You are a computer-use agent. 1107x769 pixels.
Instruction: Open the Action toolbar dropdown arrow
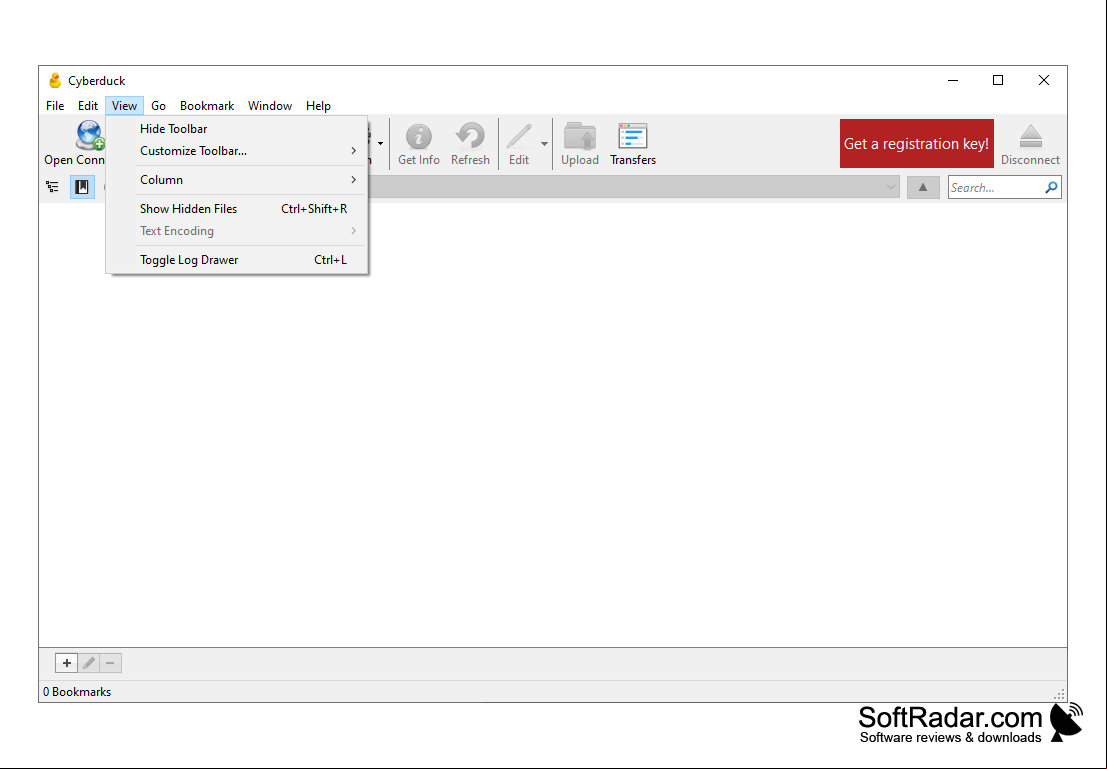[381, 143]
